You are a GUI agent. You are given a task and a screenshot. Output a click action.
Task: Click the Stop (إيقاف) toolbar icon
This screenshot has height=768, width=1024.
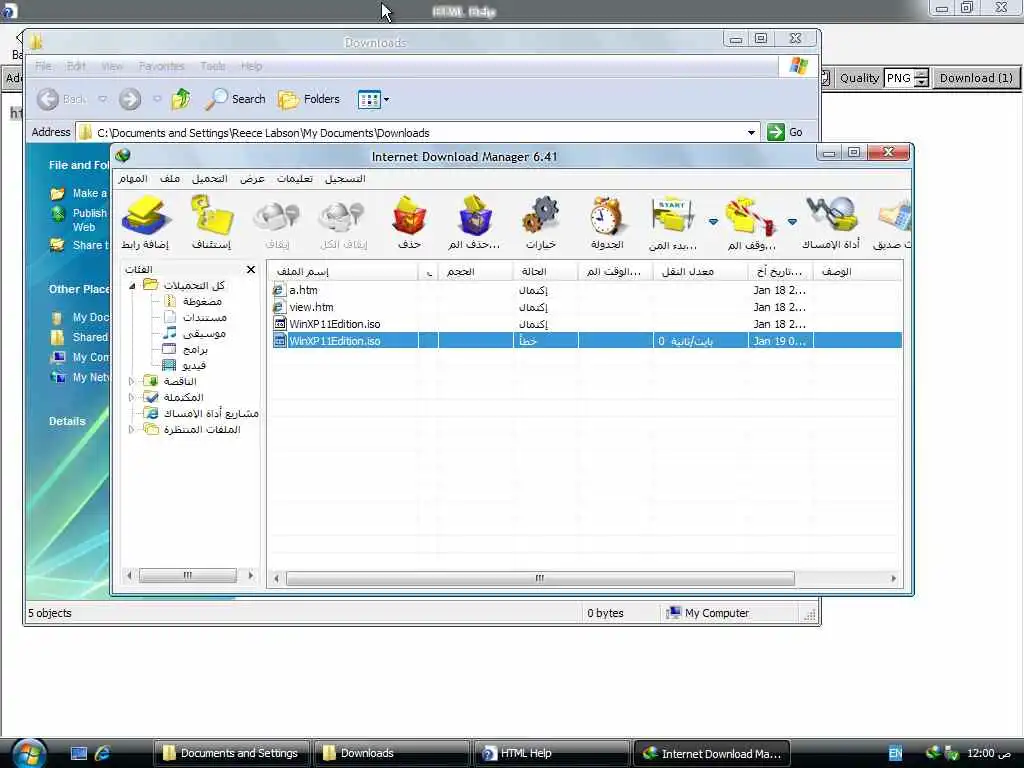pos(277,223)
